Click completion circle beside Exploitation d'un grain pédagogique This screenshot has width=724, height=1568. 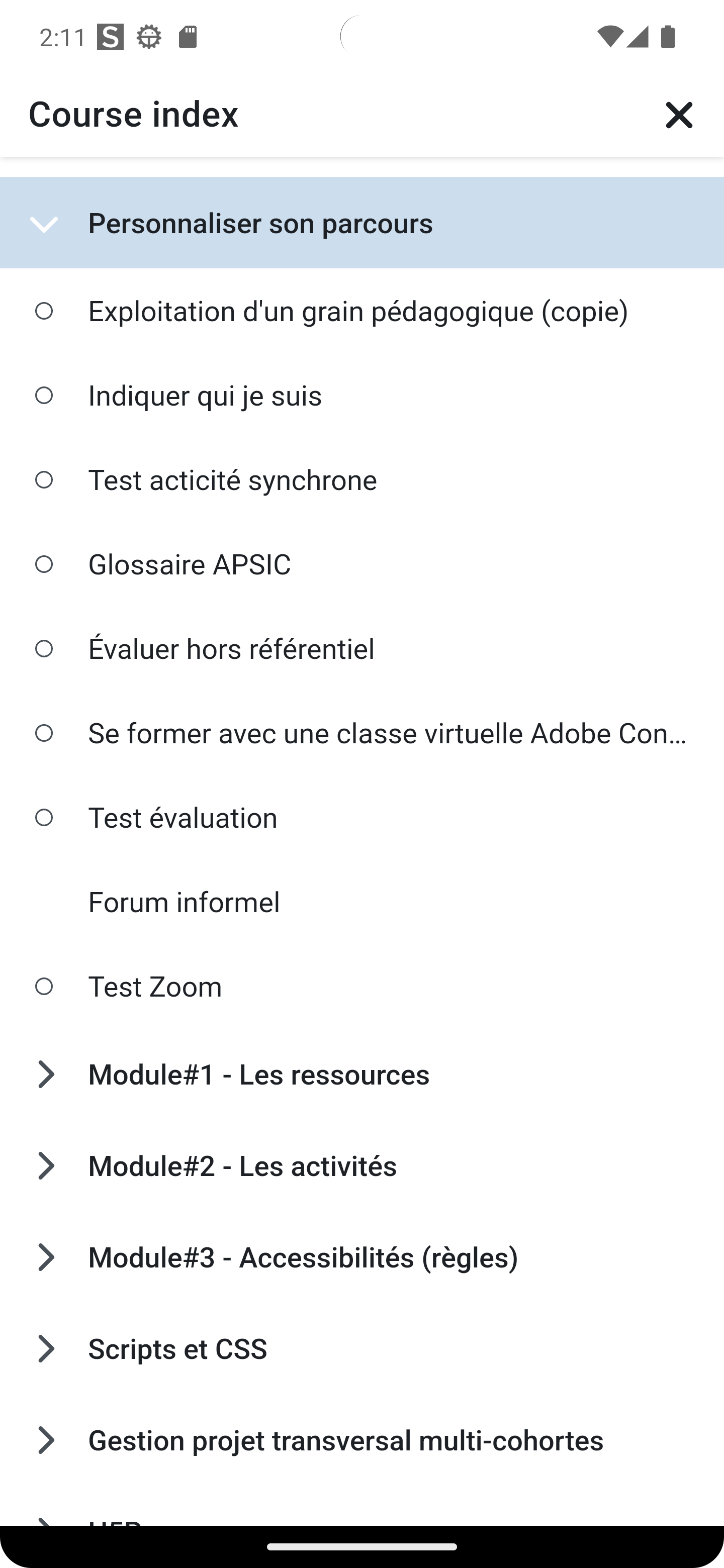[44, 311]
